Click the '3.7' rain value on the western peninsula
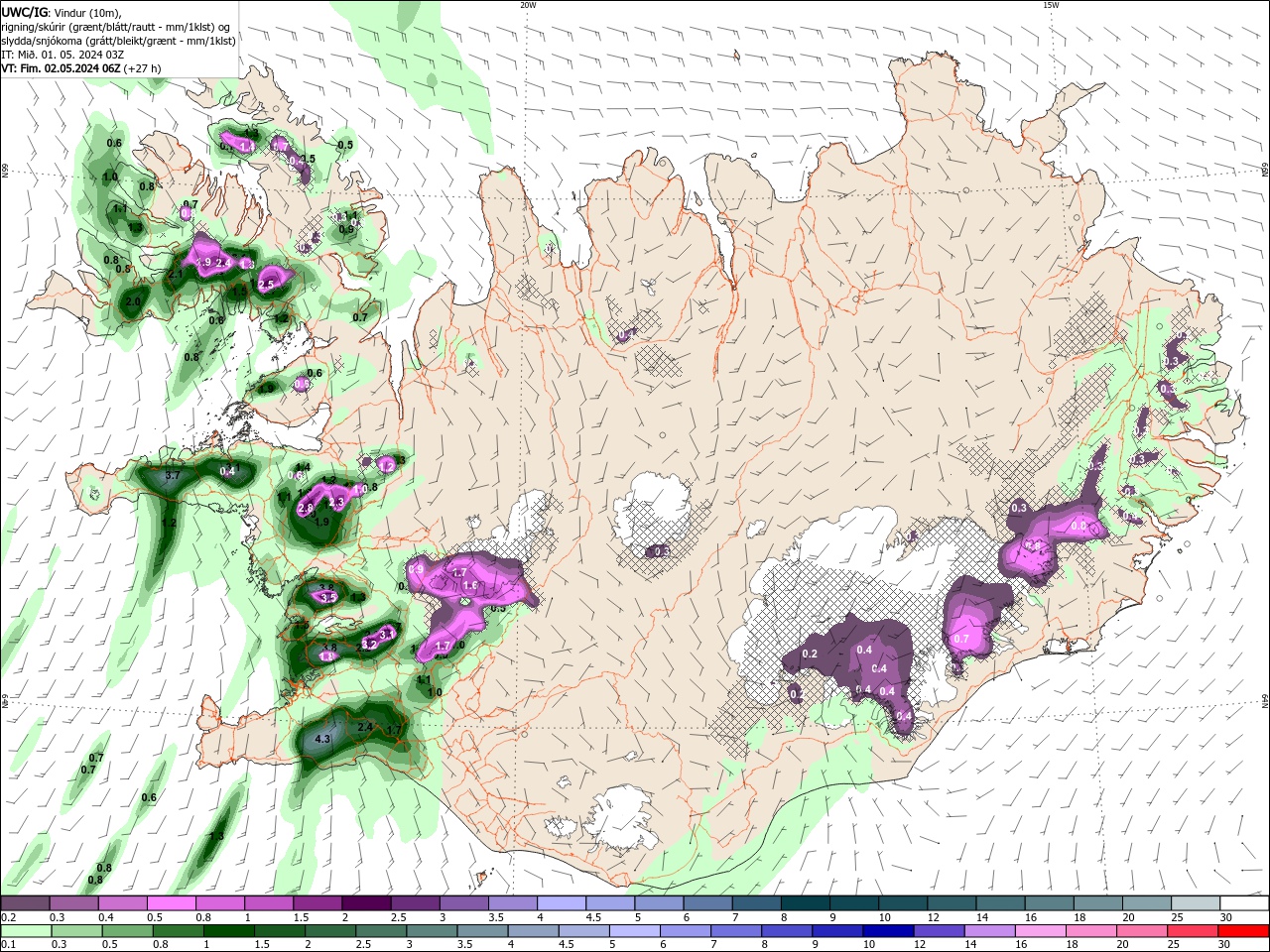Viewport: 1270px width, 952px height. [x=172, y=477]
